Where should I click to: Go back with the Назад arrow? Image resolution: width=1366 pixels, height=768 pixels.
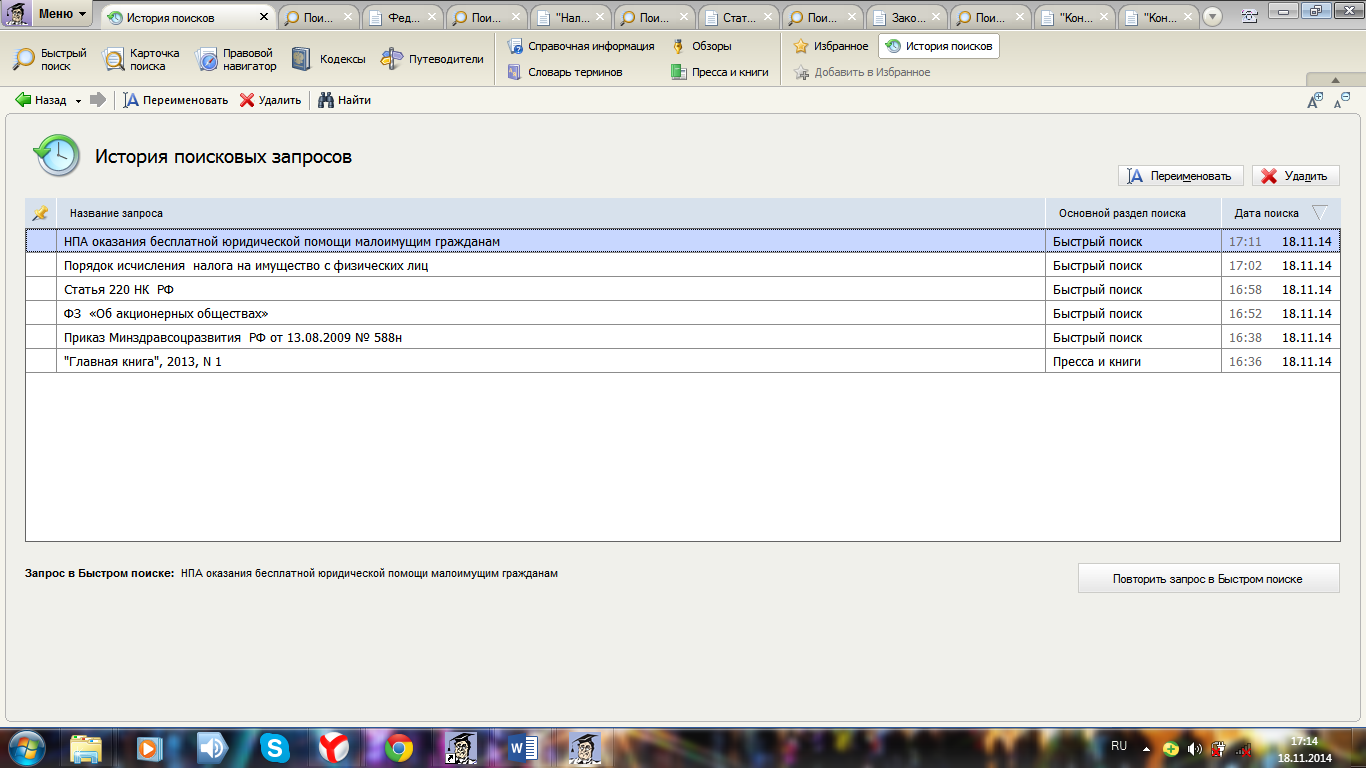point(40,100)
